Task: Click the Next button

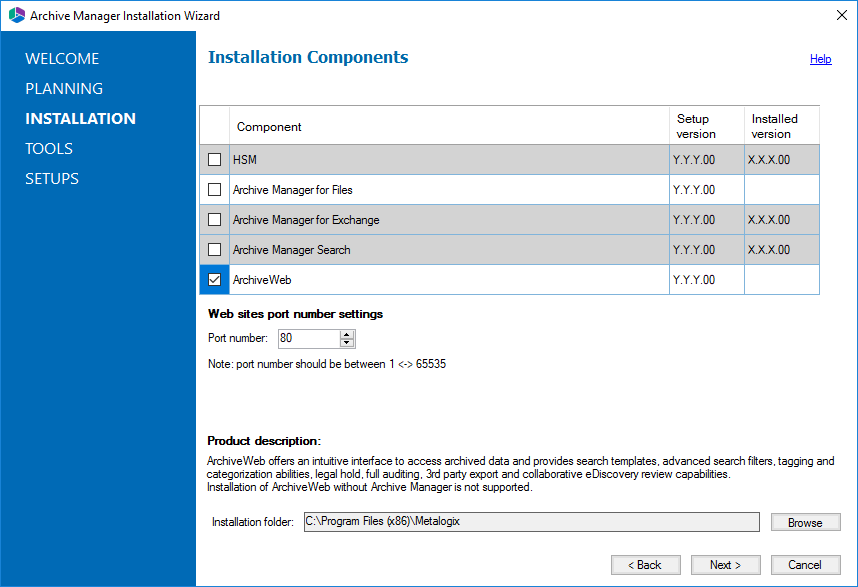Action: (725, 565)
